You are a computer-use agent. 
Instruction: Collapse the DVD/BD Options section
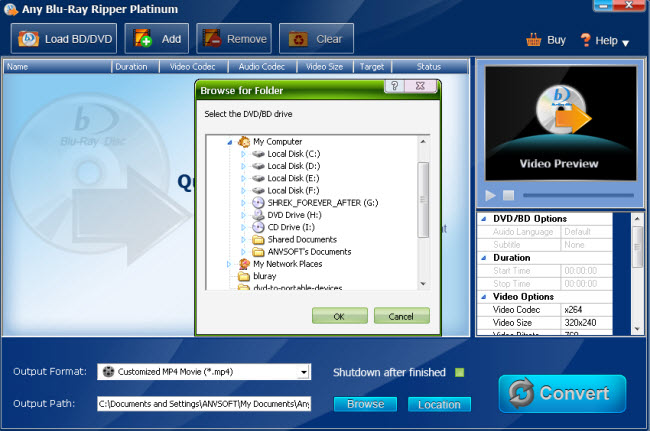point(483,219)
